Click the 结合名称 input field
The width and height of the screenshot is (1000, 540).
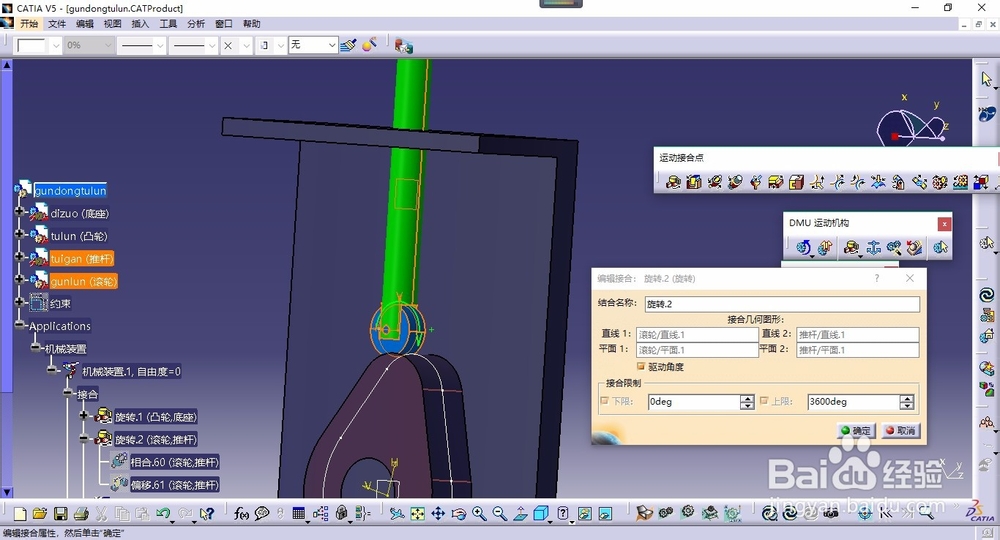coord(782,303)
